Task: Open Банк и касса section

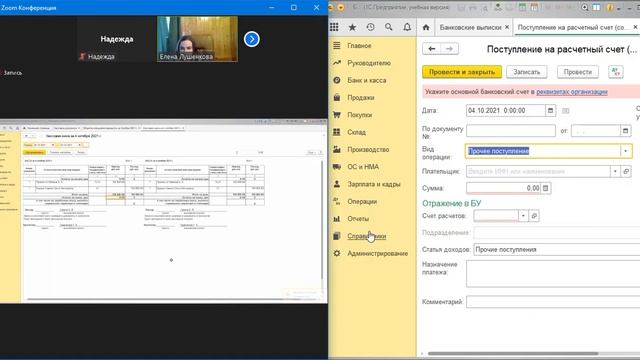Action: click(x=367, y=80)
